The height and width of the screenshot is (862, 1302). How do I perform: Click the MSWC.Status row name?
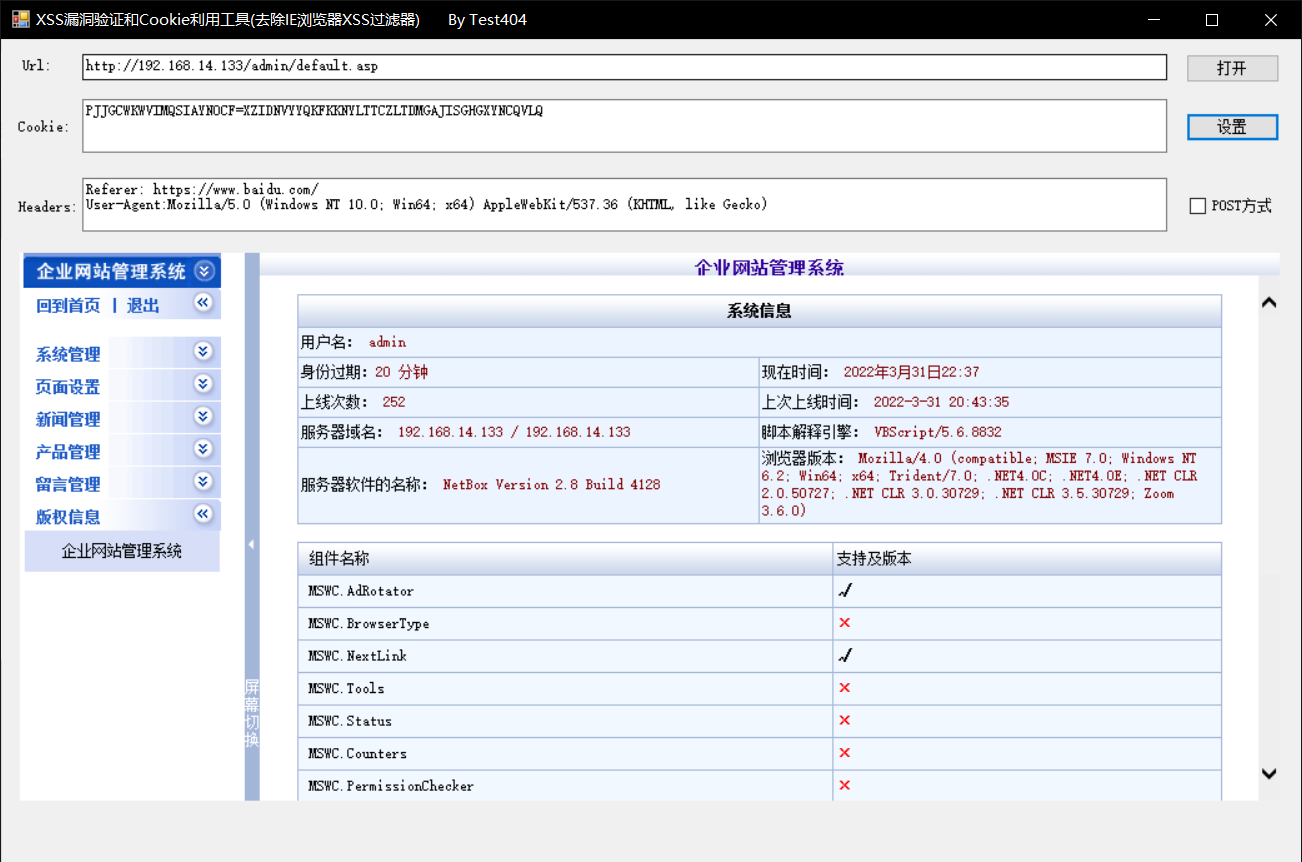tap(350, 721)
